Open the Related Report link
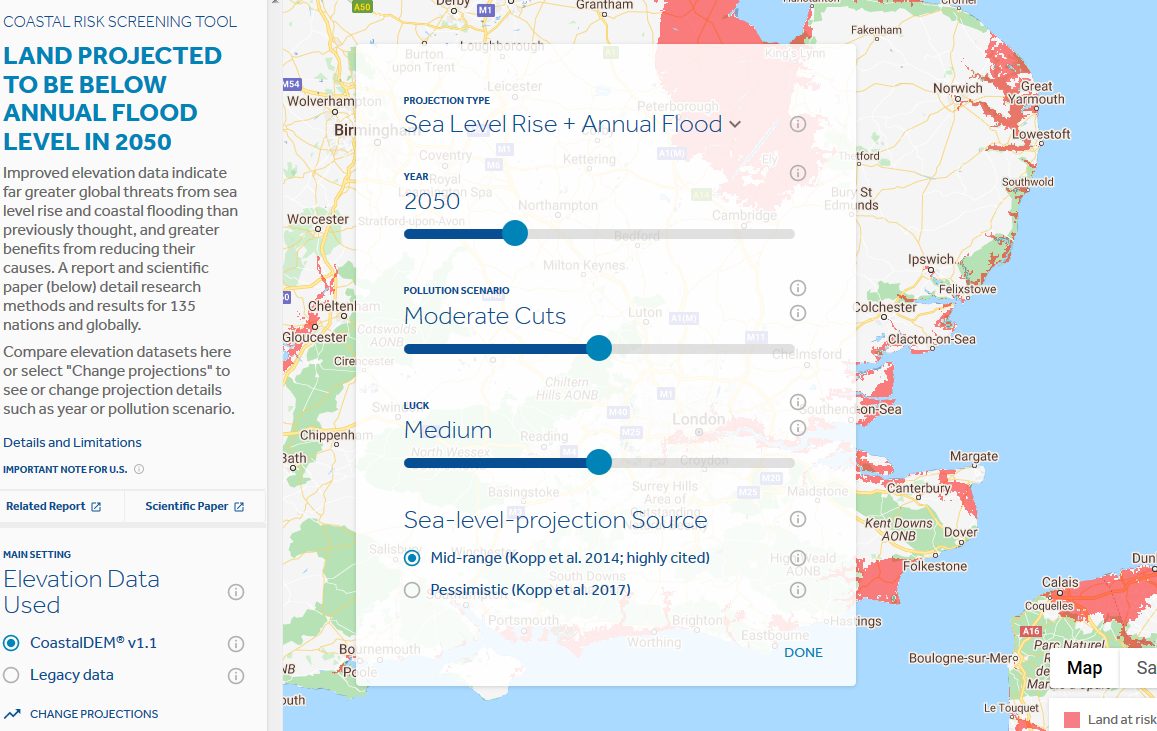Image resolution: width=1157 pixels, height=731 pixels. click(x=53, y=506)
